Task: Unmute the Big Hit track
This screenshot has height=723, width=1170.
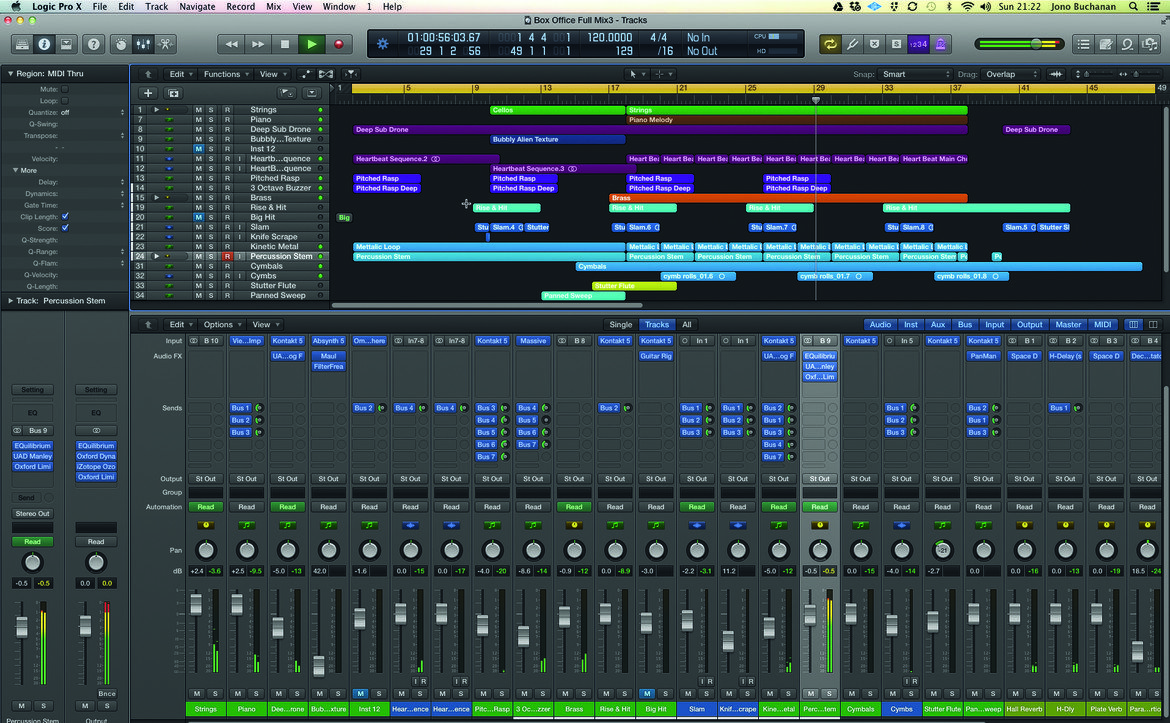Action: point(198,217)
